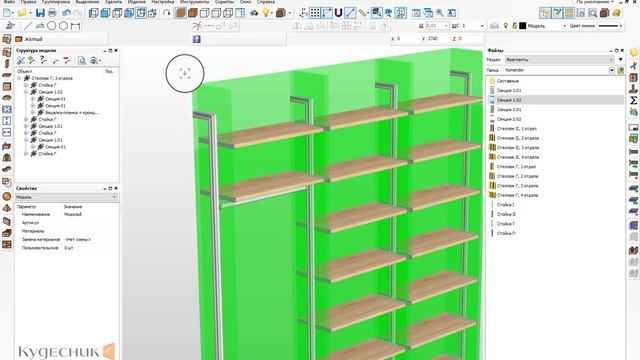Select Стеллаж II, 4 отдела fragment
Screen dimensions: 640x360
[518, 157]
